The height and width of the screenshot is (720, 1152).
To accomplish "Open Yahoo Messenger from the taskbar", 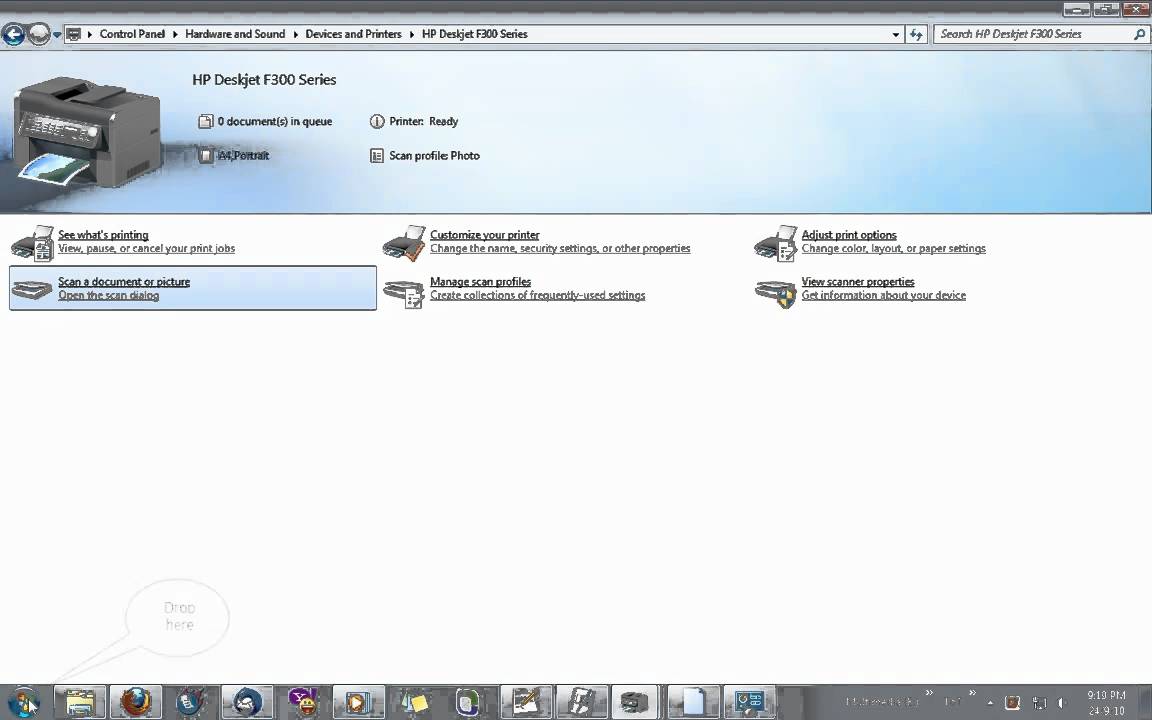I will [x=303, y=702].
